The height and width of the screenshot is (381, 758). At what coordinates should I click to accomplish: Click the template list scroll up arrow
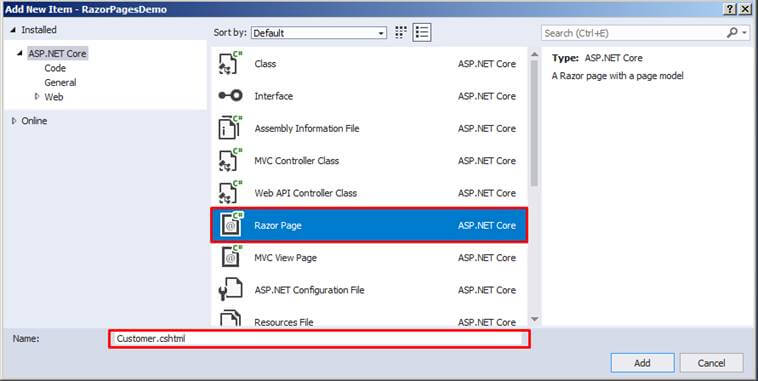(534, 54)
